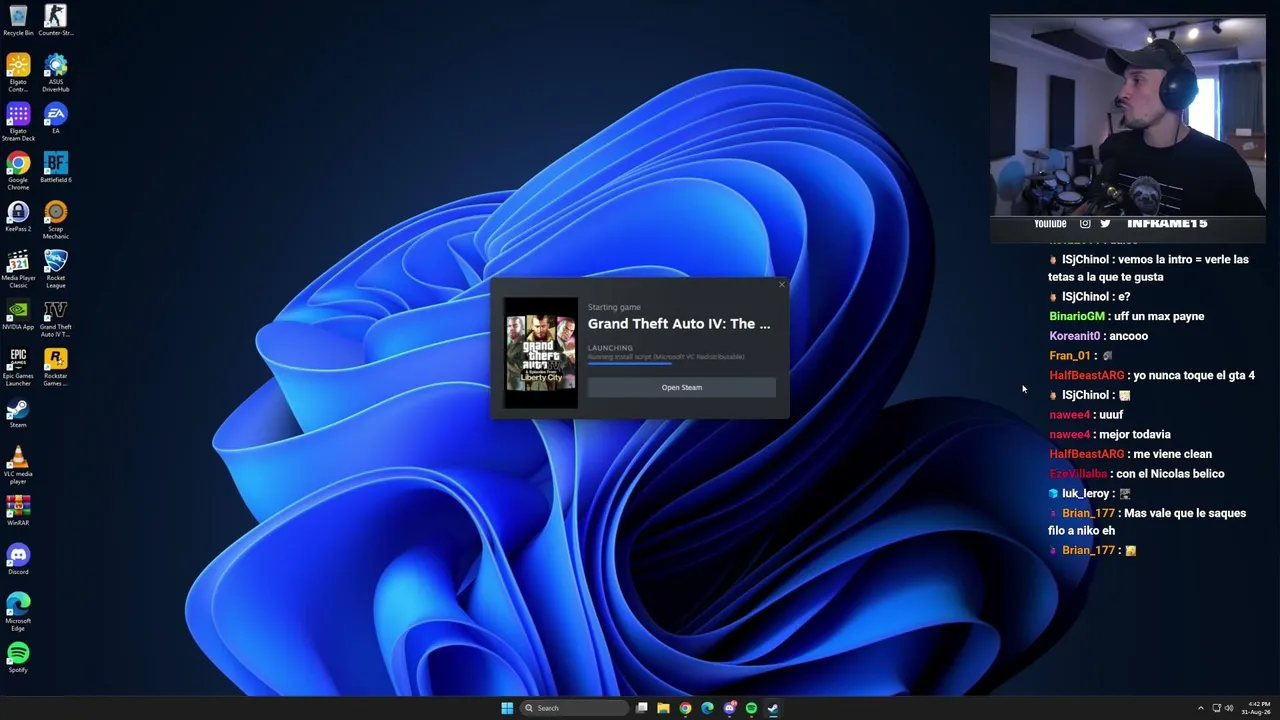Switch to Steam on the taskbar

pyautogui.click(x=773, y=708)
